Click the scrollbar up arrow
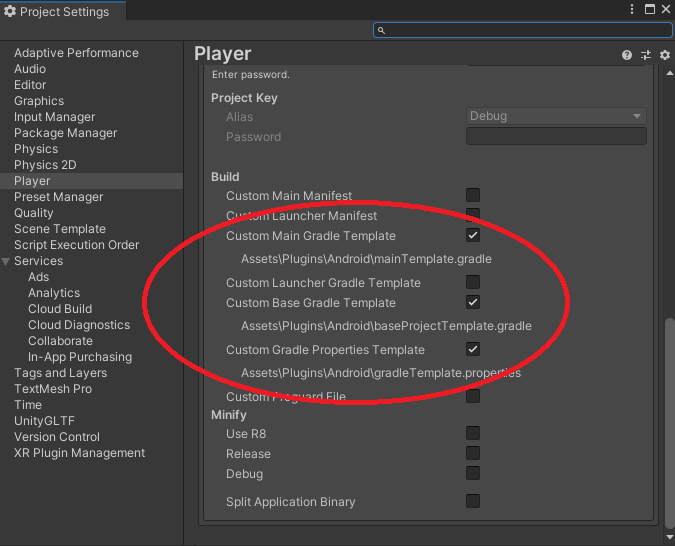The height and width of the screenshot is (546, 675). coord(669,73)
